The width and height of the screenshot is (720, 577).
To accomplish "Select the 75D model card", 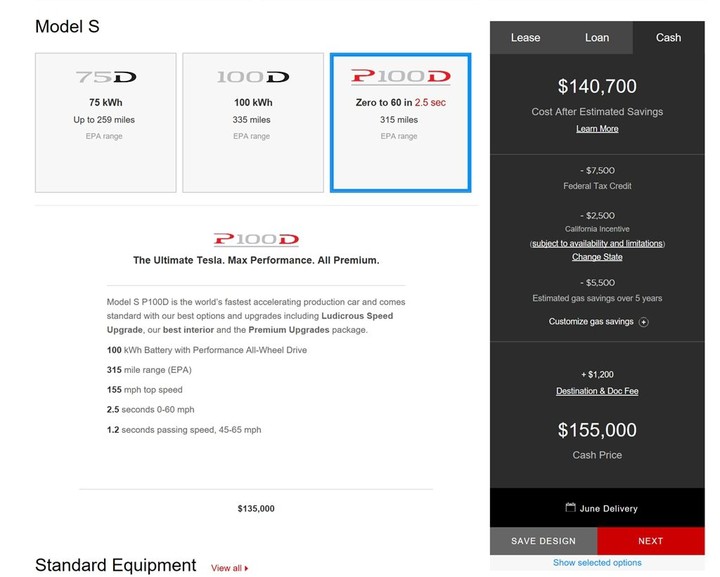I will click(106, 123).
